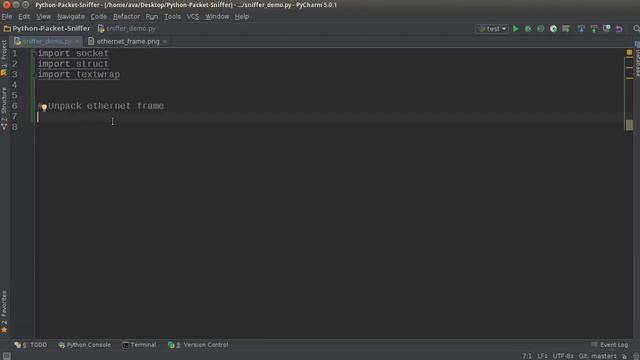Click line number 8 in gutter
The height and width of the screenshot is (360, 640).
tap(15, 127)
